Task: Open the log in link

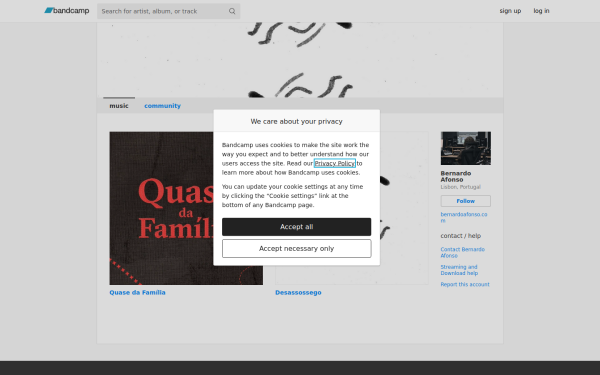Action: 541,11
